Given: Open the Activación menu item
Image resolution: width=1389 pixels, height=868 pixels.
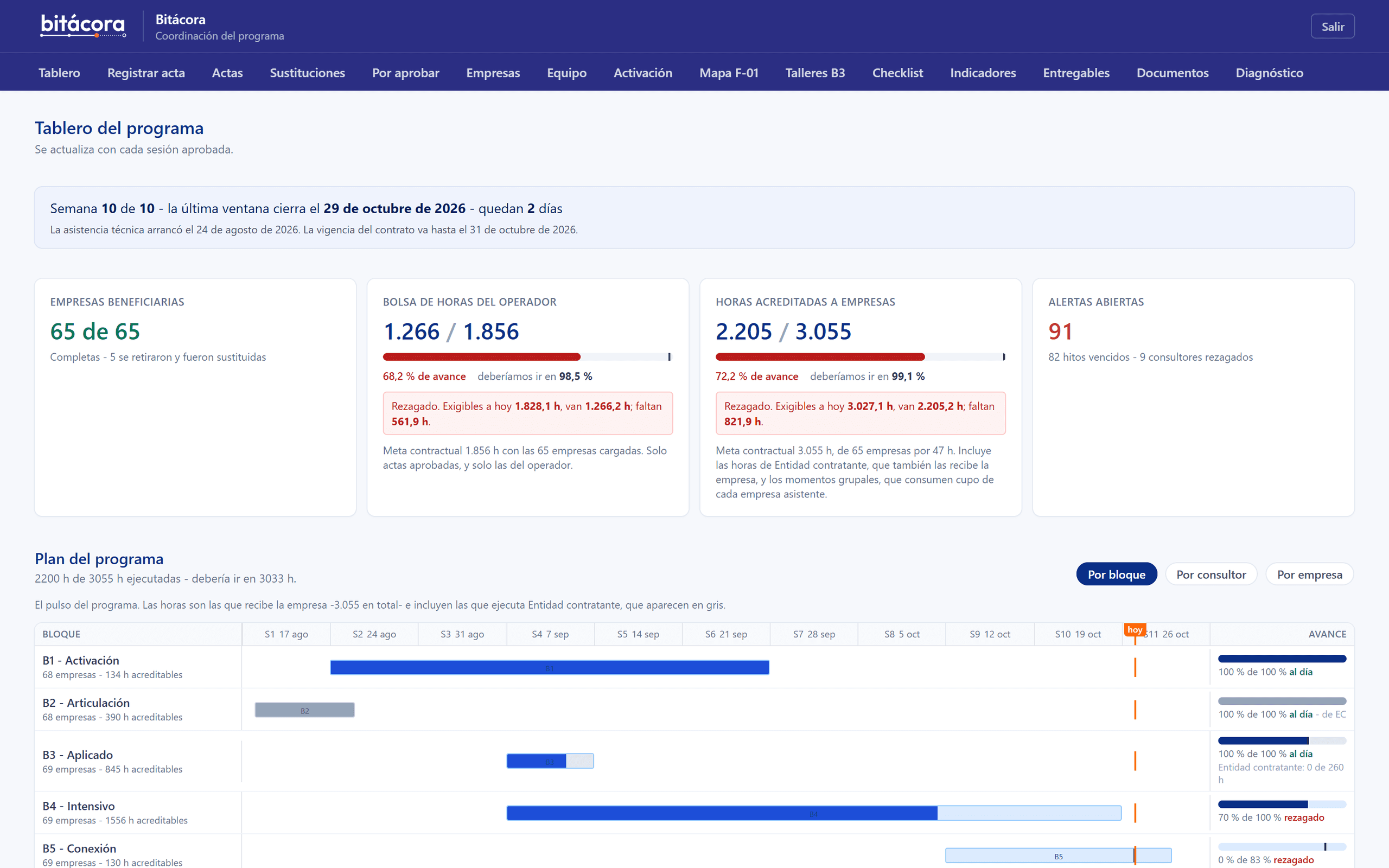Looking at the screenshot, I should [643, 73].
